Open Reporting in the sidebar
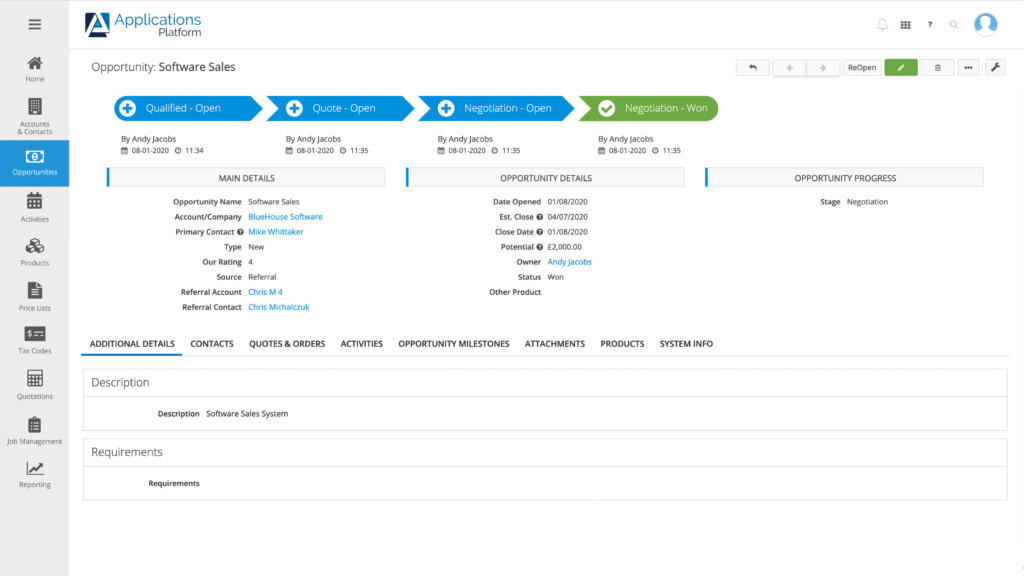Viewport: 1024px width, 576px height. point(34,474)
